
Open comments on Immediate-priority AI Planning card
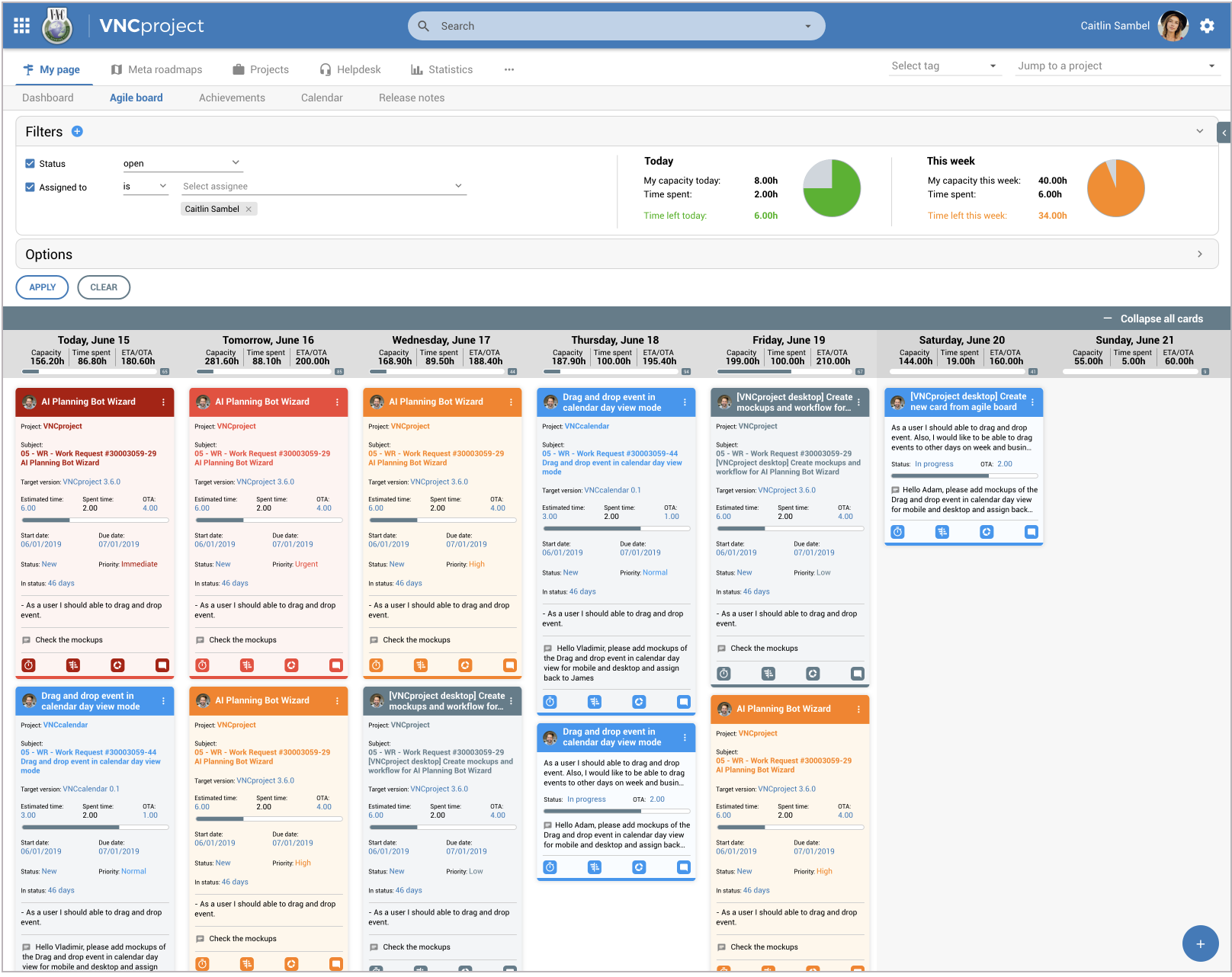tap(162, 665)
